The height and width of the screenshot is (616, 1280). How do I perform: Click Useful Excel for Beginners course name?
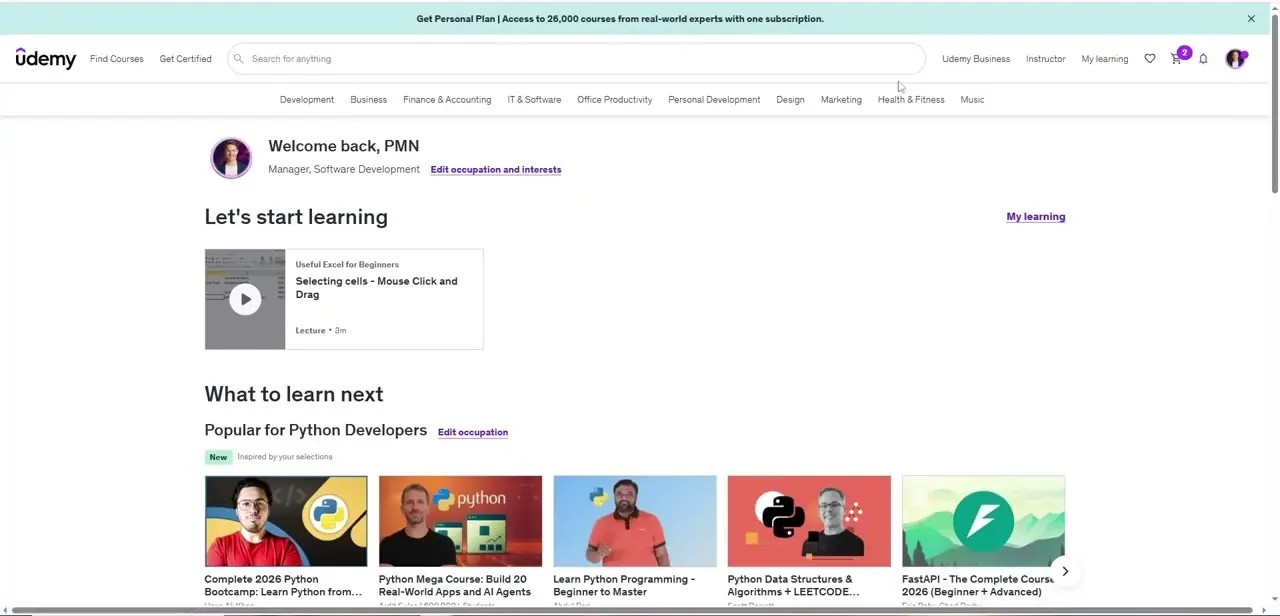pos(347,265)
